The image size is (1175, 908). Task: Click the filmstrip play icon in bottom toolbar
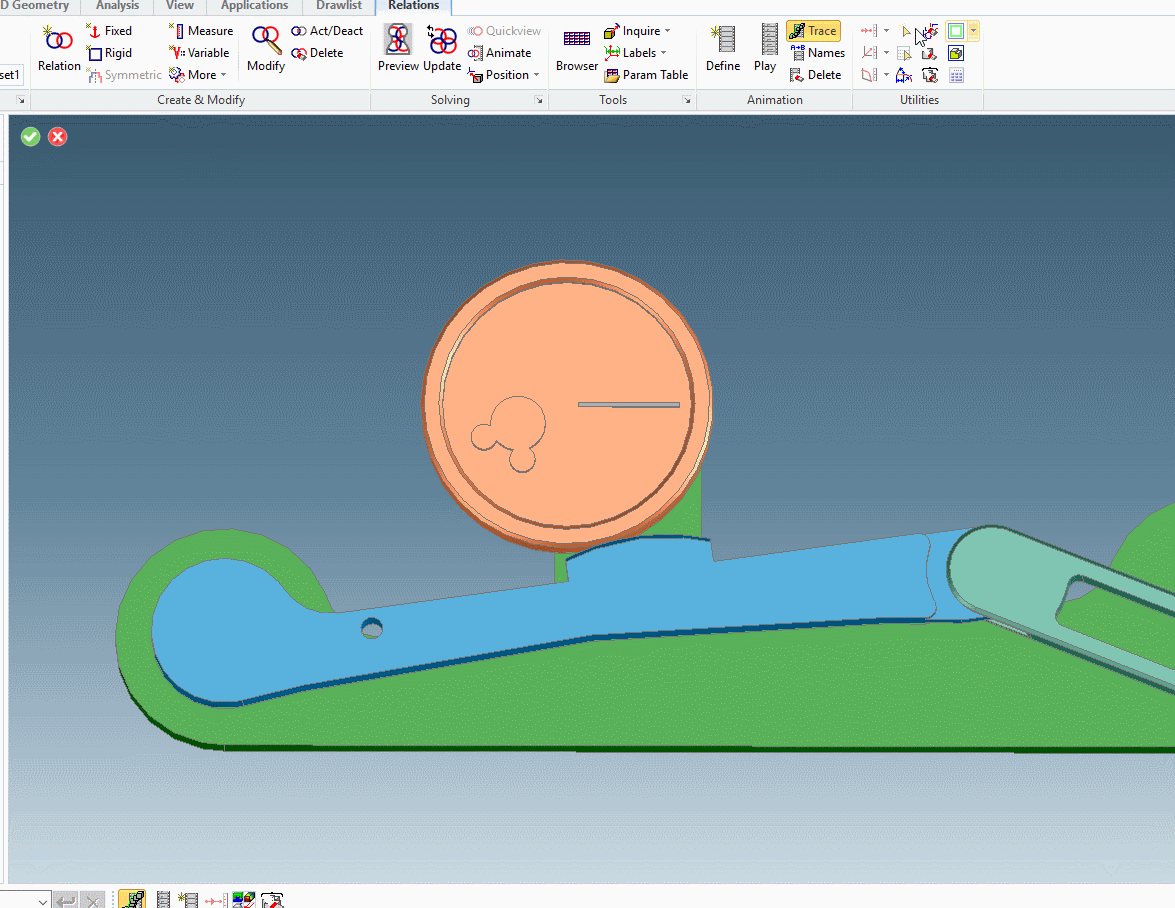tap(163, 899)
